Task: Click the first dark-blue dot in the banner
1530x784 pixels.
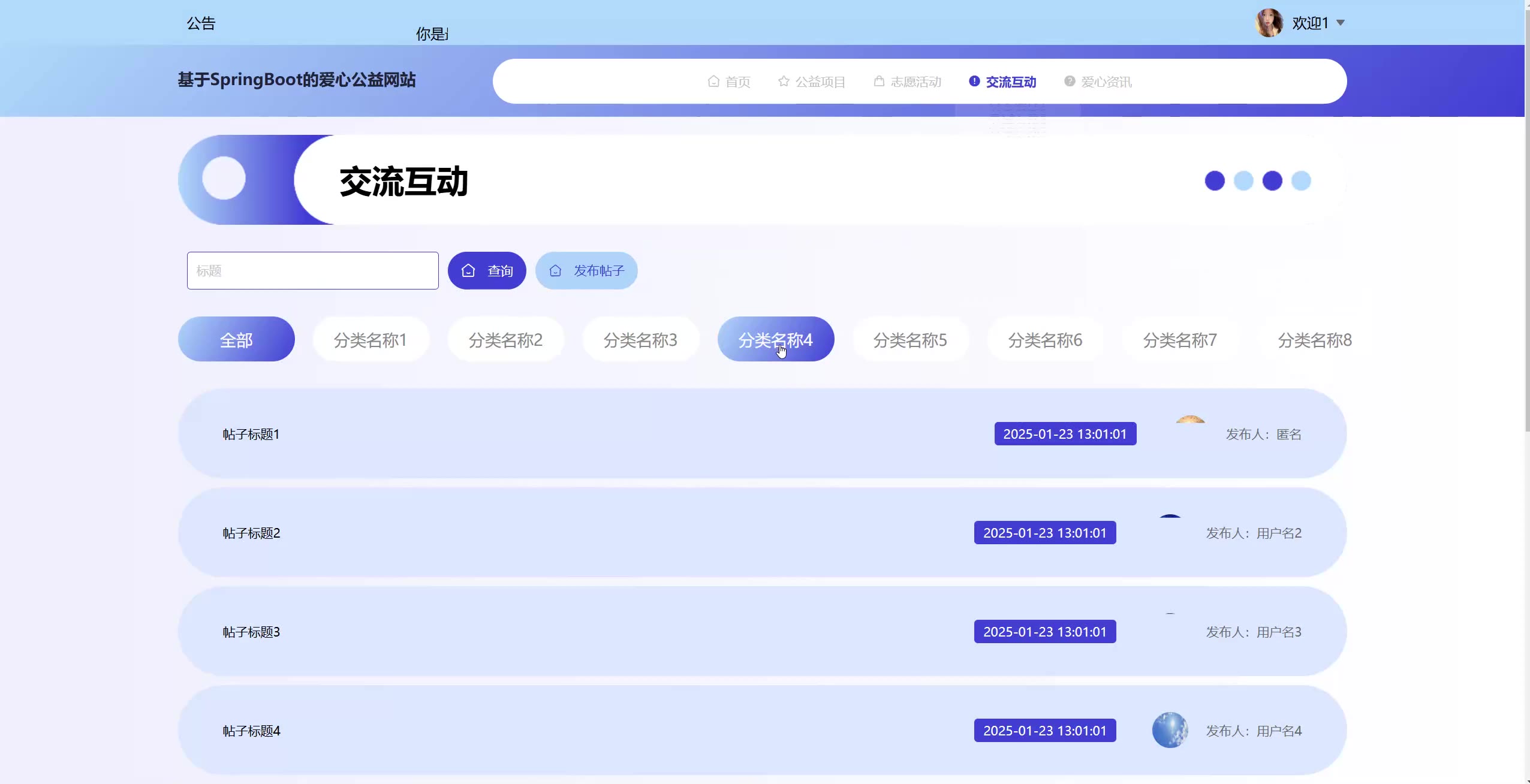Action: [x=1215, y=181]
